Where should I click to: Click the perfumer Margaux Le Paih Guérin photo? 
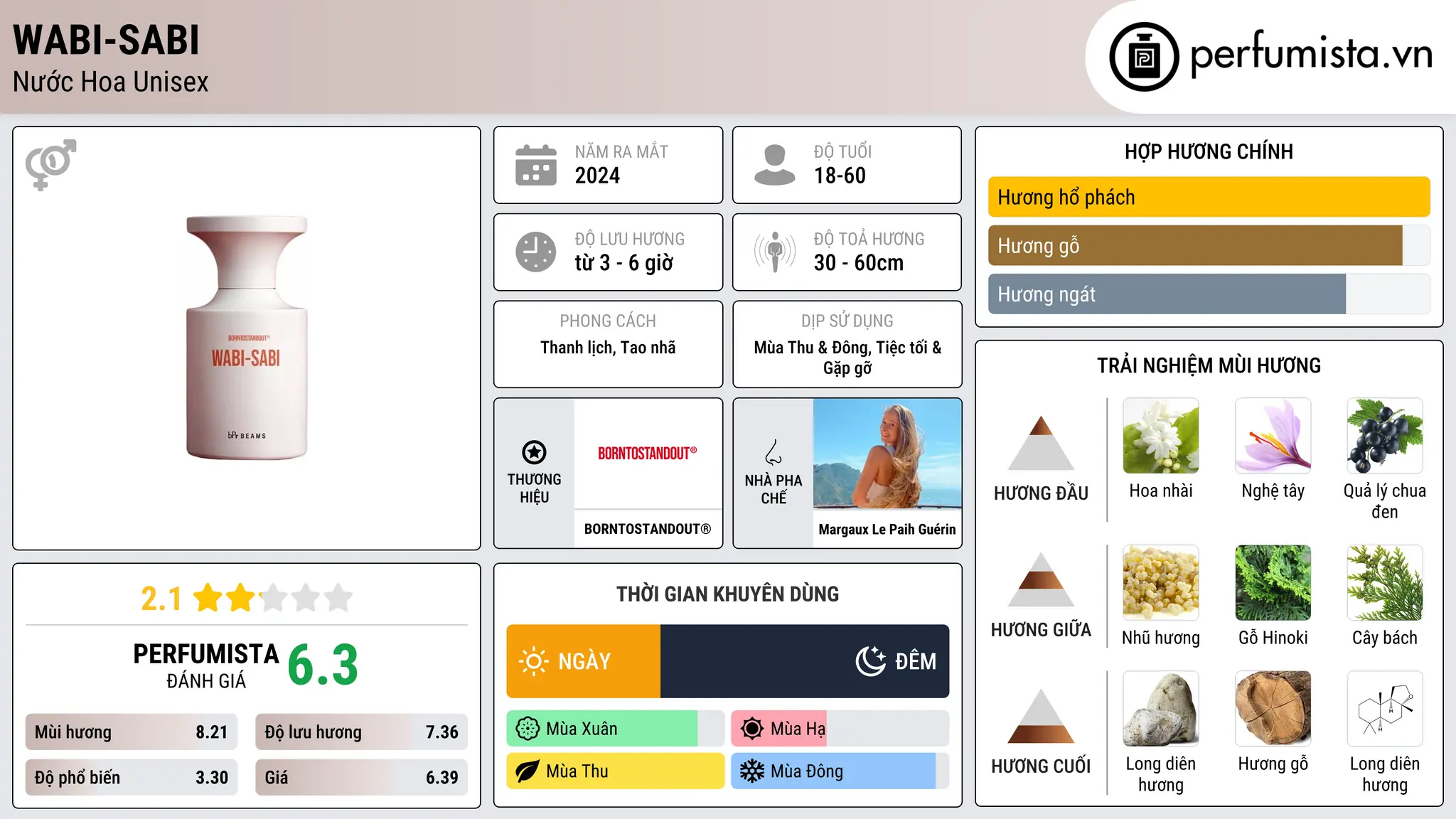point(887,454)
